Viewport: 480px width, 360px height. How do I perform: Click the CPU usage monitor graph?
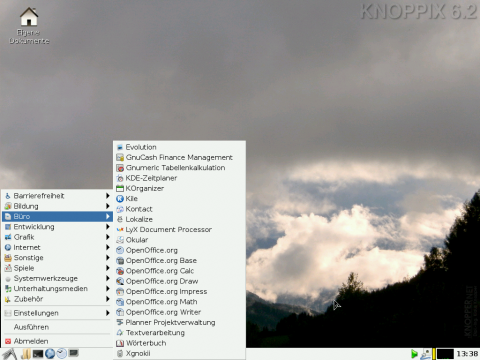click(445, 354)
